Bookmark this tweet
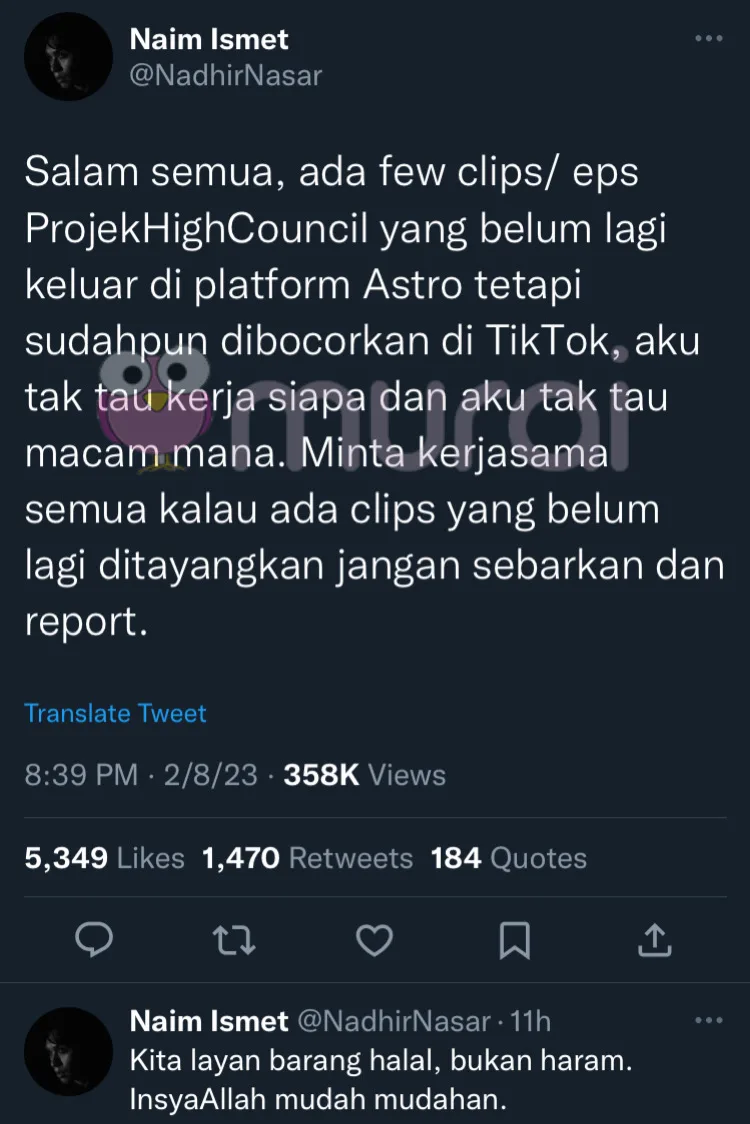The image size is (750, 1124). click(x=515, y=940)
